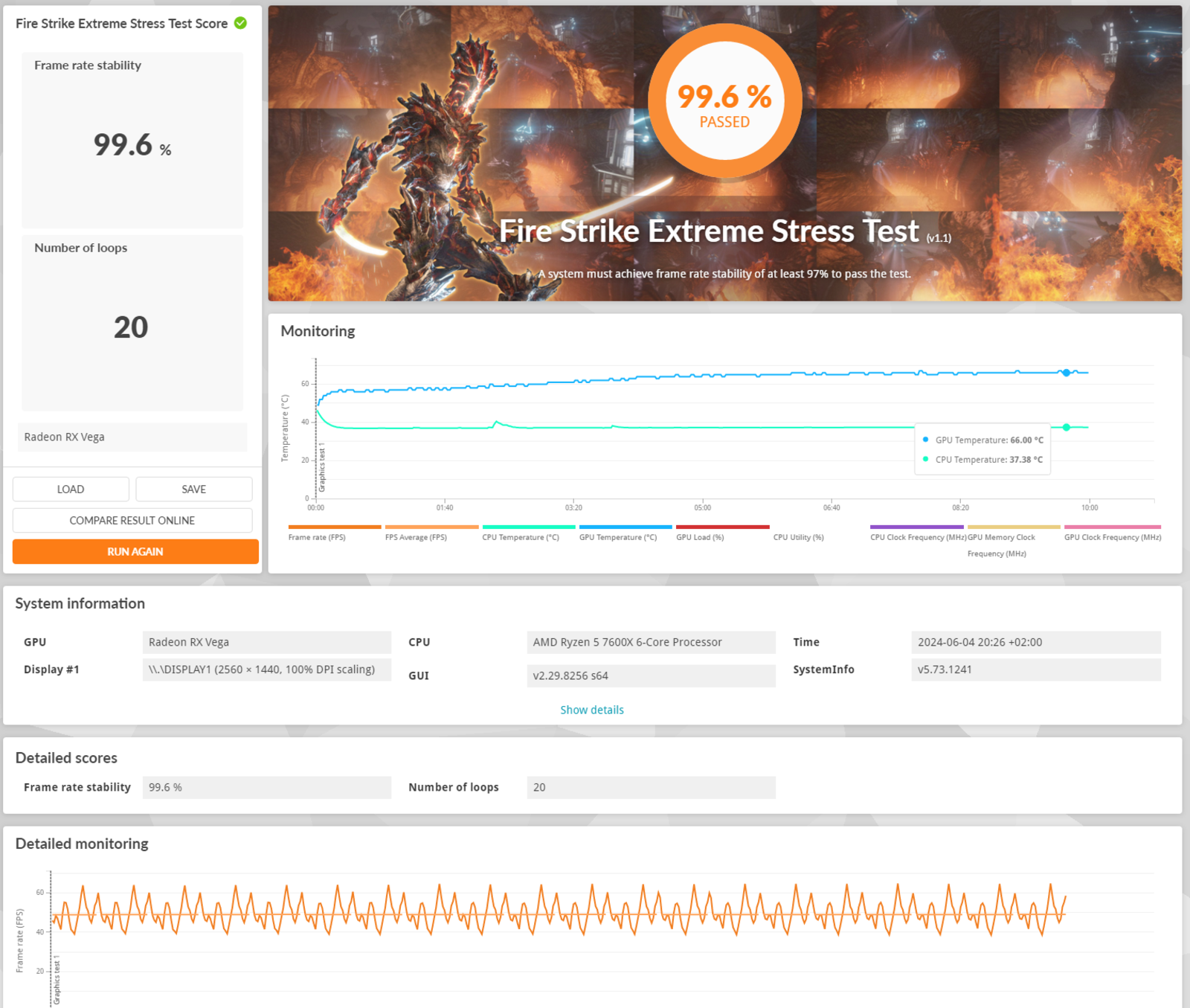Click the green passed checkmark icon

click(240, 23)
